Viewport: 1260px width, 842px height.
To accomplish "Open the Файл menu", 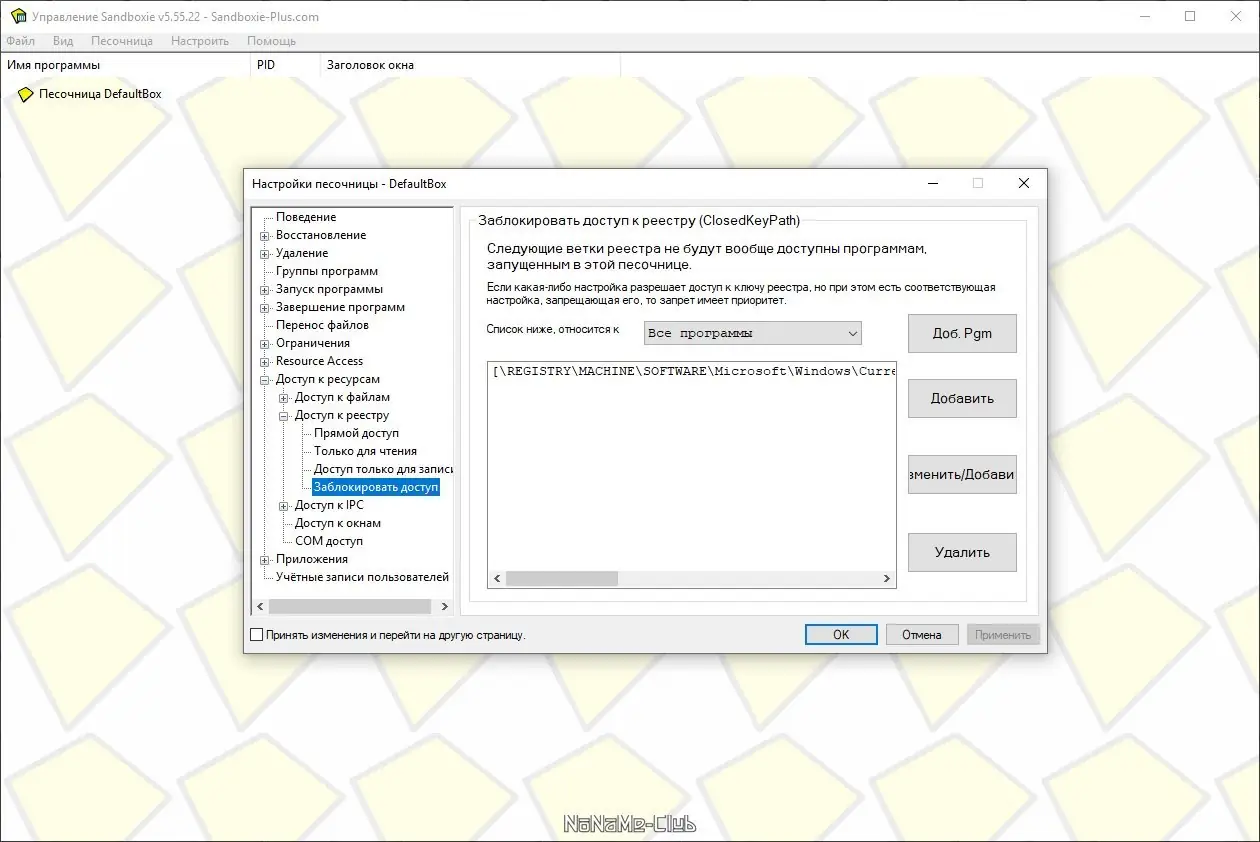I will (20, 41).
